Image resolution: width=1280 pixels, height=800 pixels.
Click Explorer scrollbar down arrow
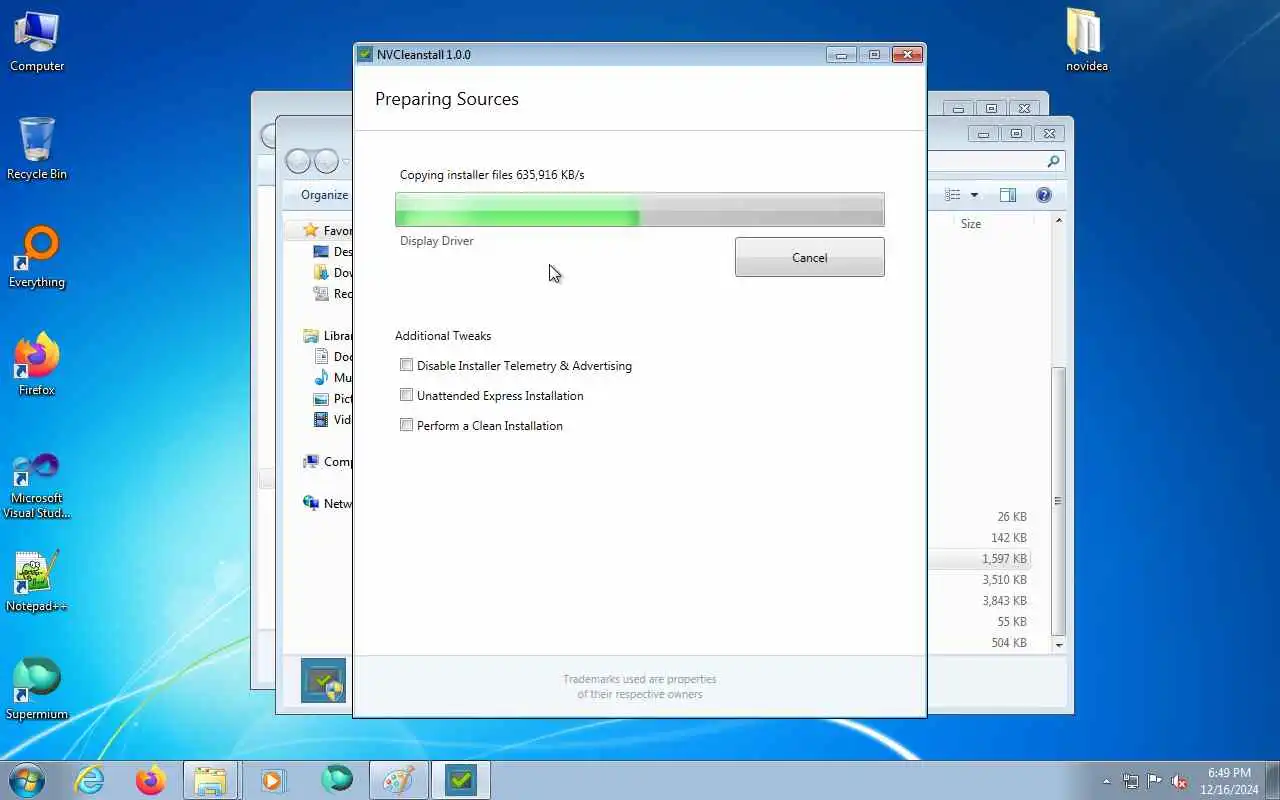pyautogui.click(x=1059, y=645)
